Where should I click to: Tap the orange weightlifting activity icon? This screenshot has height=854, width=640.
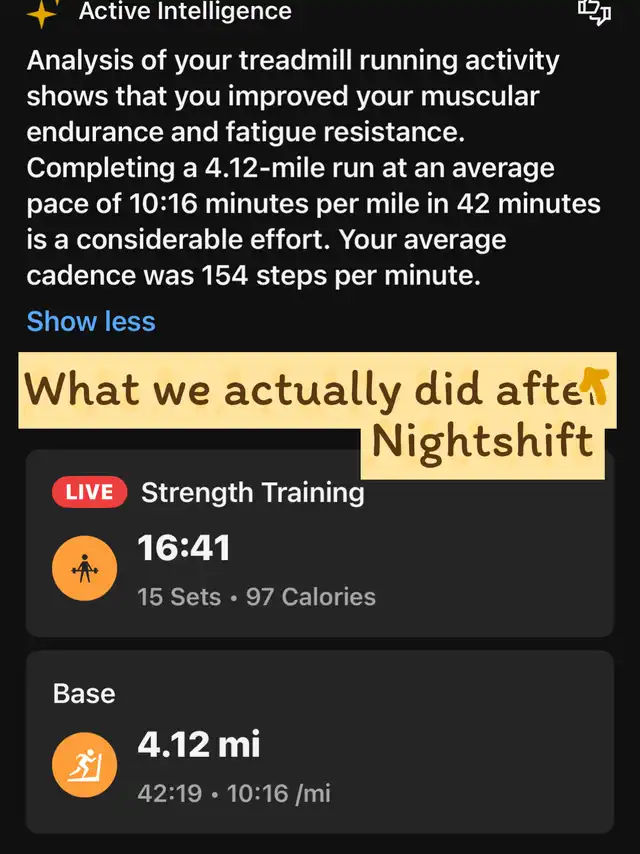pos(84,570)
